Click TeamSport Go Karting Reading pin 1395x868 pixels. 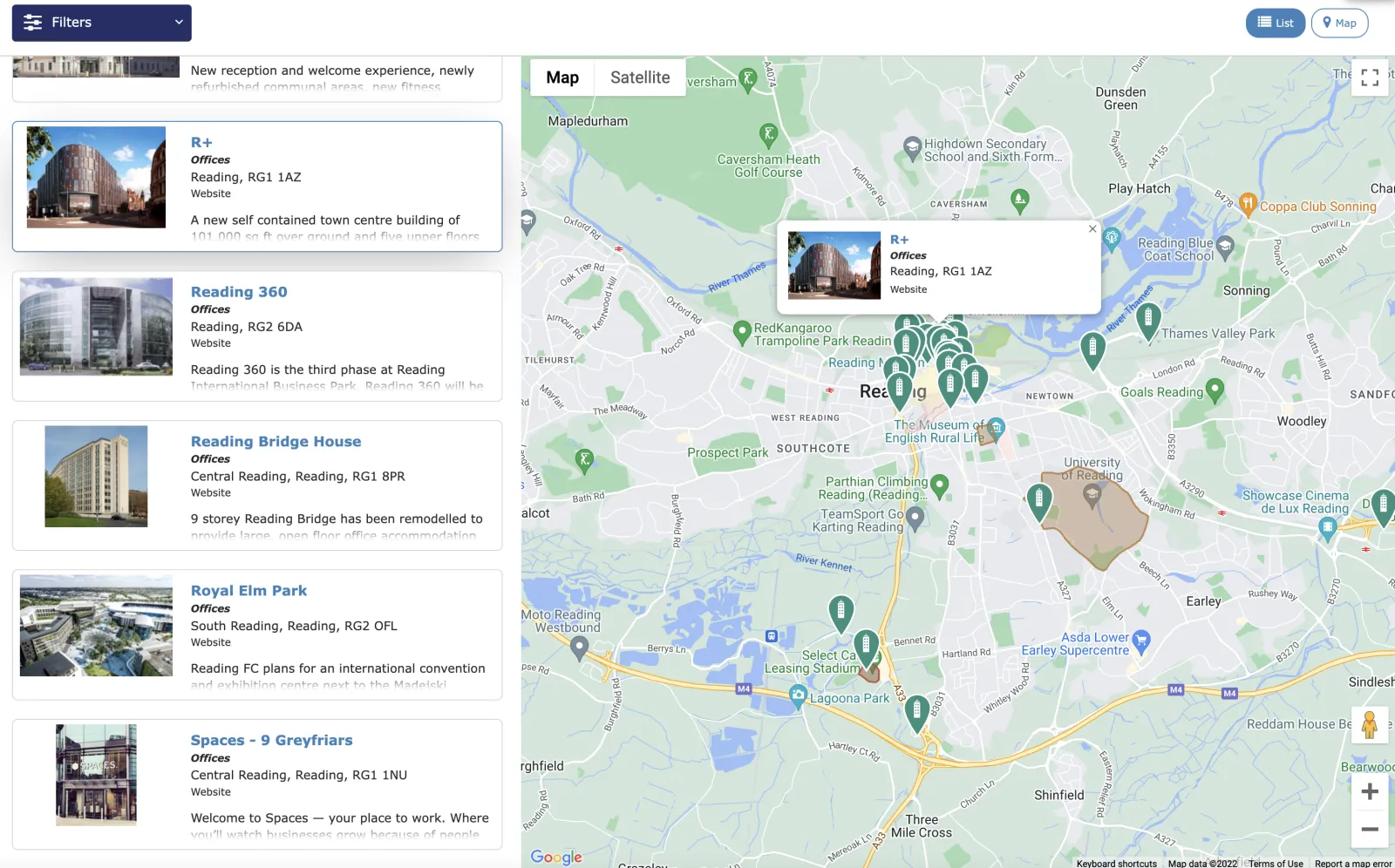click(x=915, y=519)
